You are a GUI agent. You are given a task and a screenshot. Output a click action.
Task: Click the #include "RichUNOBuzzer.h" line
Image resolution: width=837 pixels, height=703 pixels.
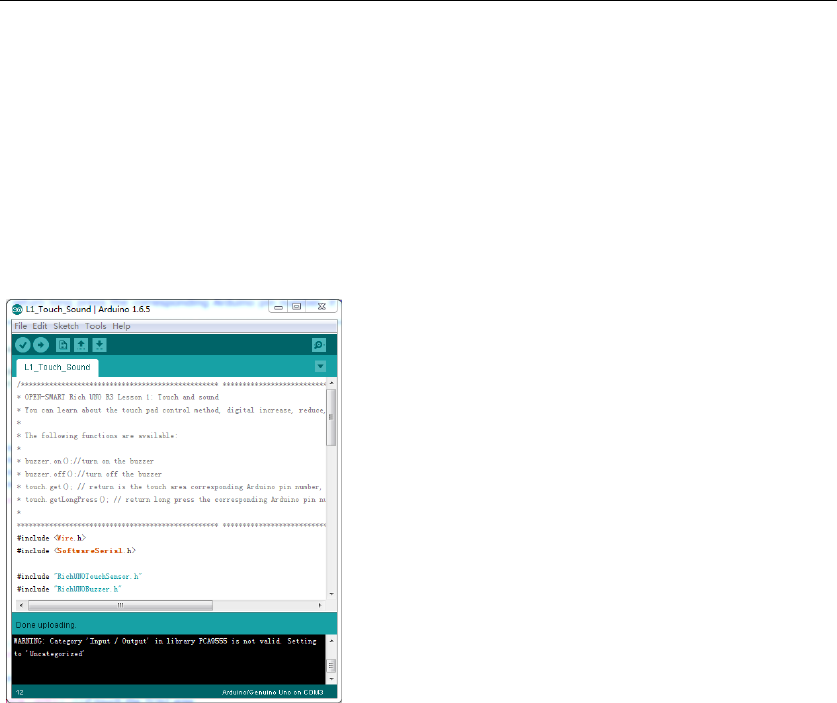tap(69, 589)
